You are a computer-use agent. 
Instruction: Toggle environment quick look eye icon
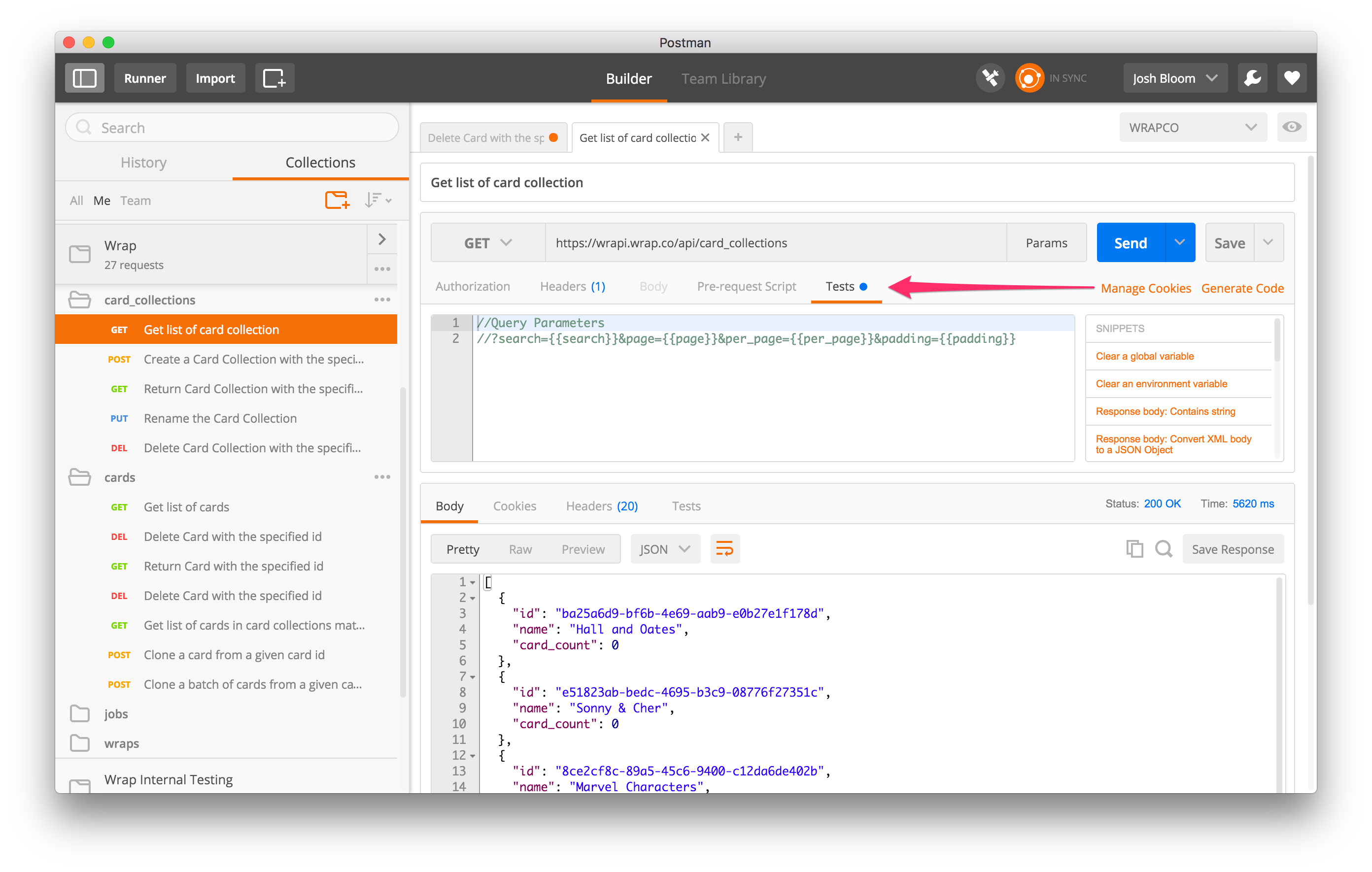(1292, 127)
